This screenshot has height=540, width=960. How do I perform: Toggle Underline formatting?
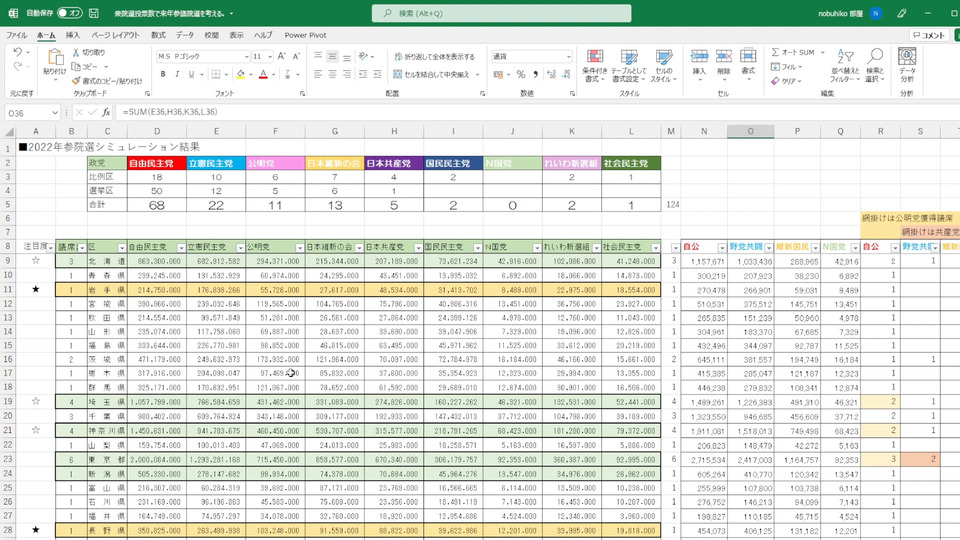click(x=191, y=74)
